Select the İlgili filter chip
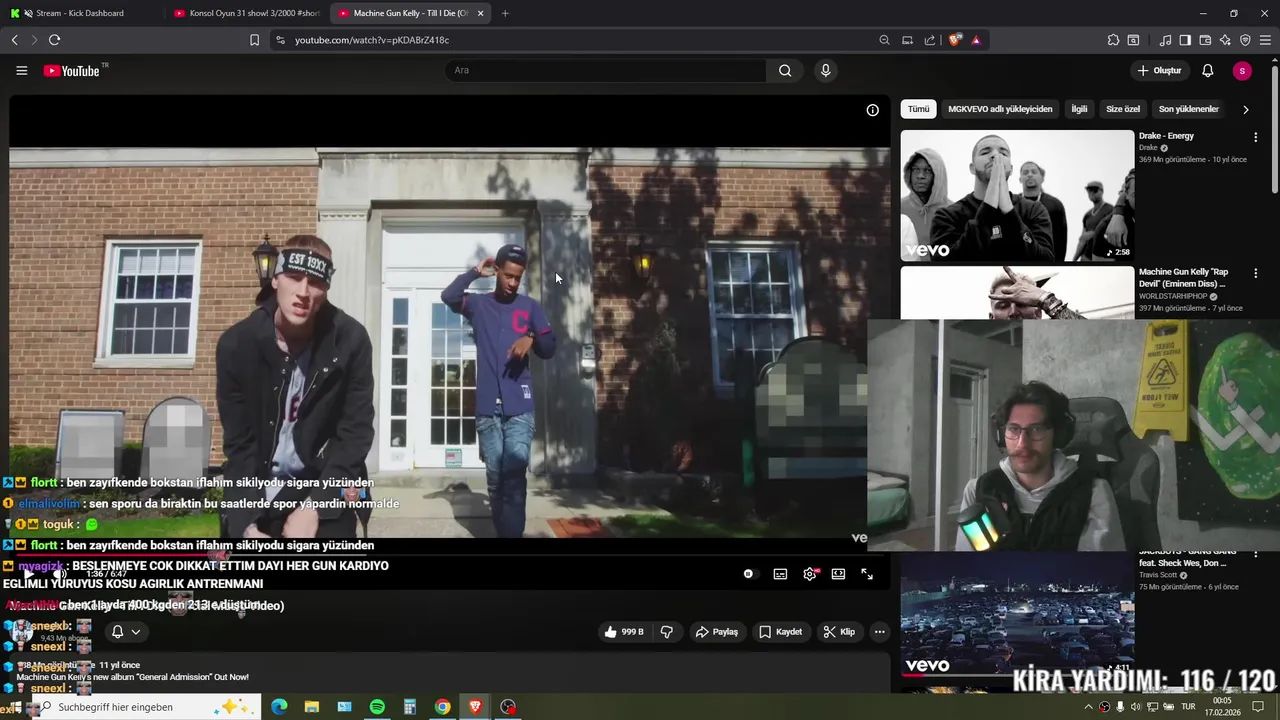The width and height of the screenshot is (1280, 720). (1079, 109)
